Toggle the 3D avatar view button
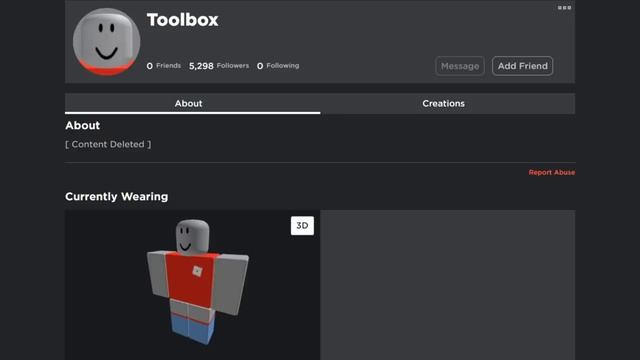Viewport: 640px width, 360px height. (x=302, y=226)
